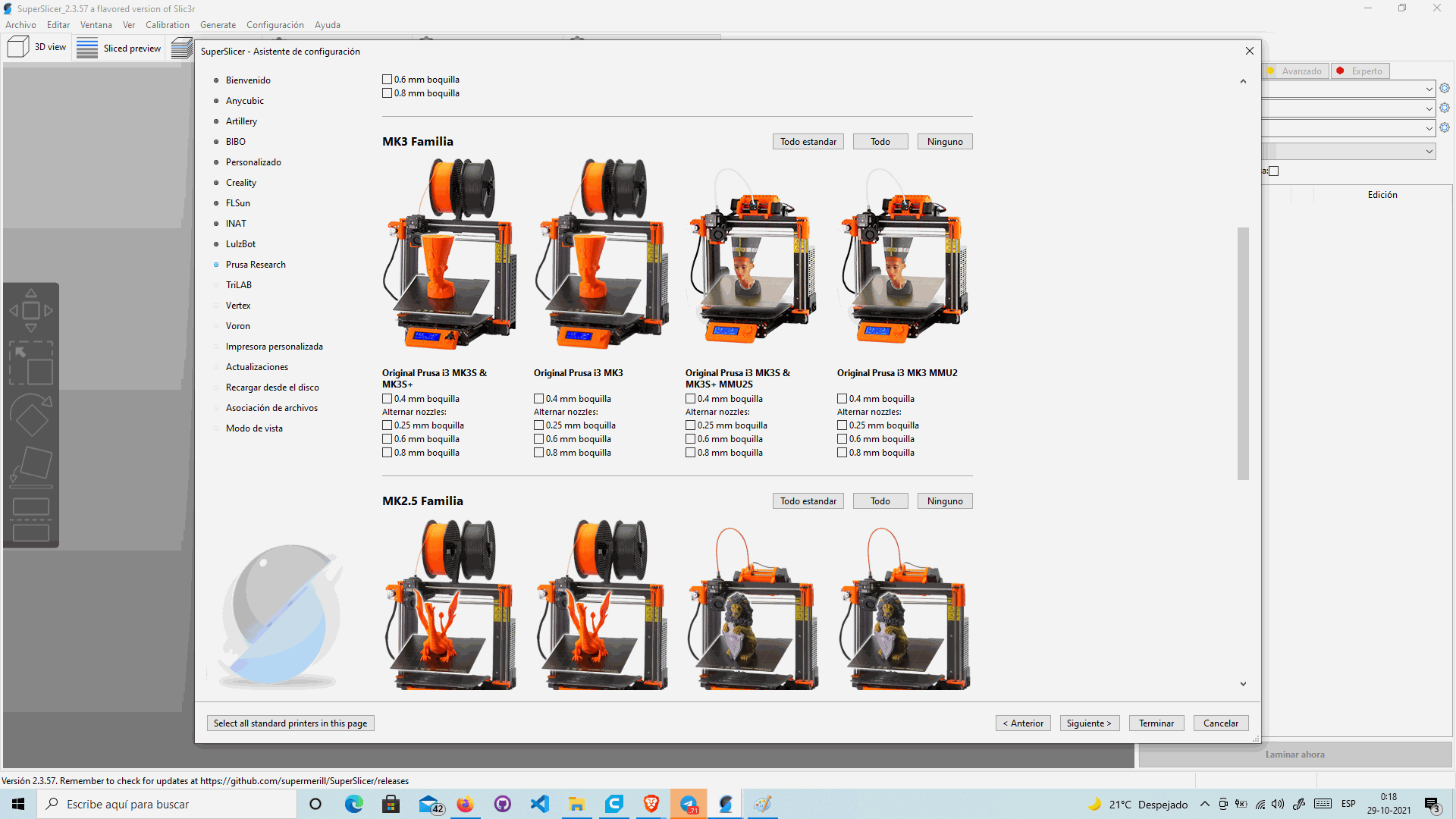The width and height of the screenshot is (1456, 819).
Task: Select Voron in wizard sidebar
Action: [238, 326]
